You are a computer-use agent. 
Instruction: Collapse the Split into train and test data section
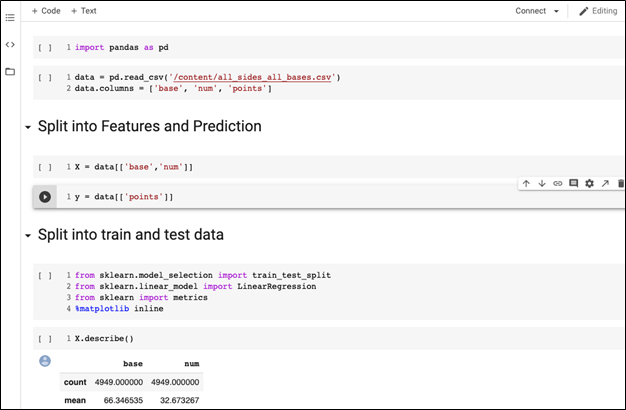(x=28, y=236)
